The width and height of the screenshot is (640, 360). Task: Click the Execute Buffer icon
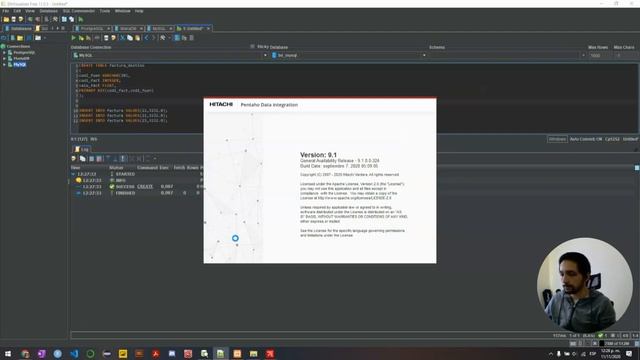88,38
